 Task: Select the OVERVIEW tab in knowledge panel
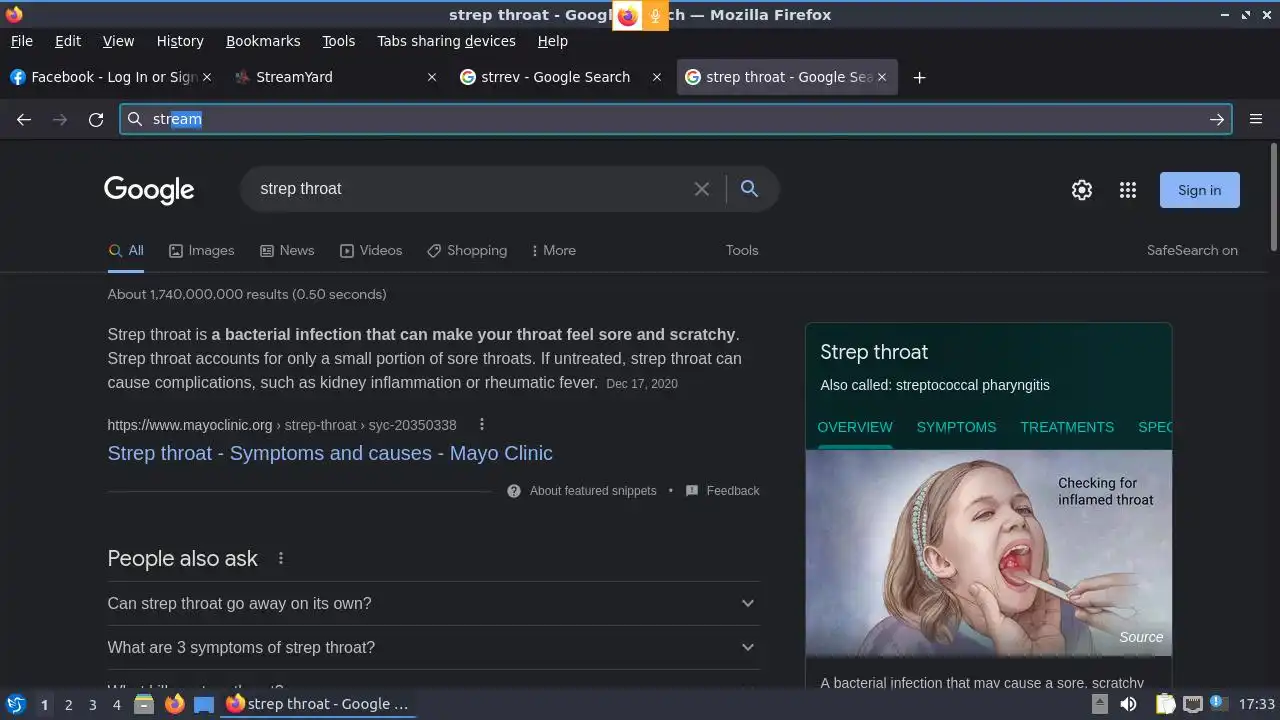(855, 427)
